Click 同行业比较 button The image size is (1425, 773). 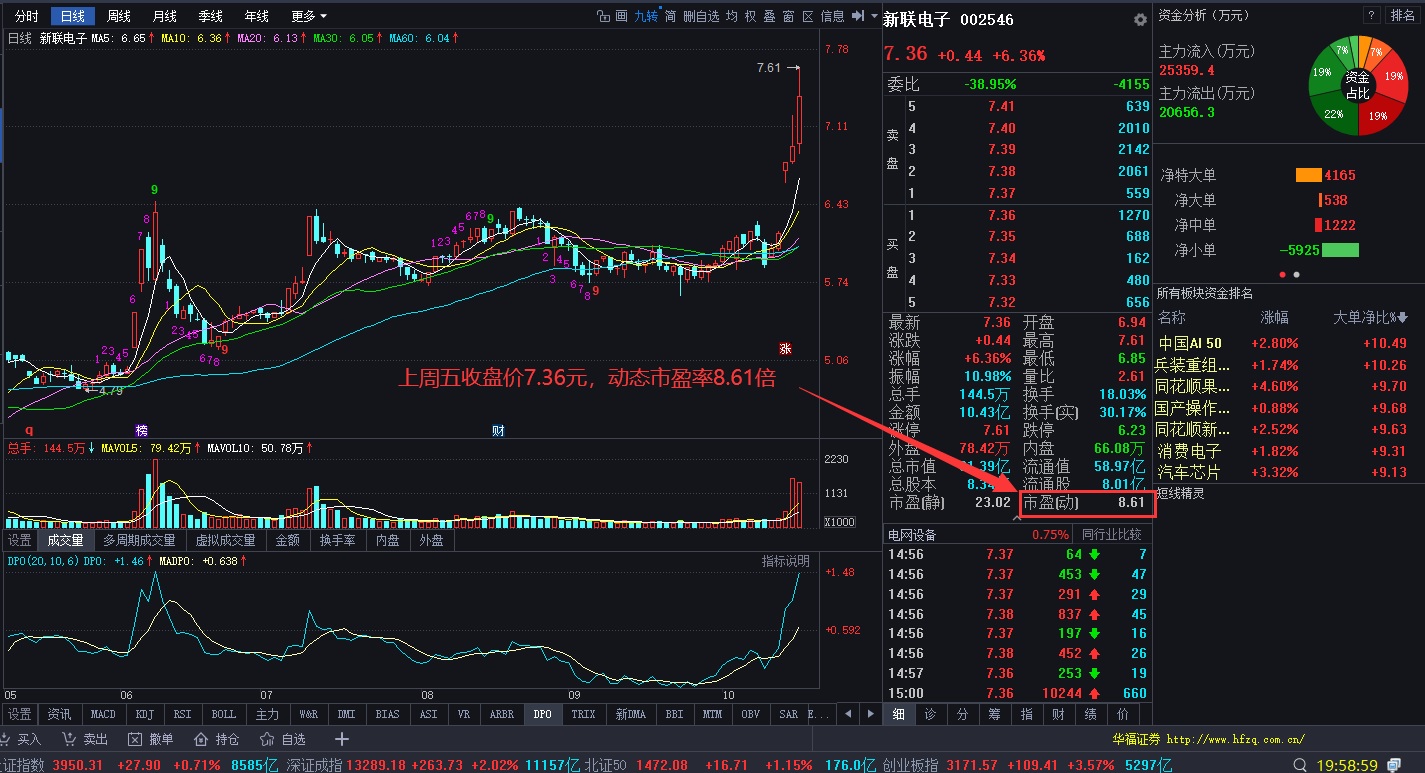click(1111, 535)
